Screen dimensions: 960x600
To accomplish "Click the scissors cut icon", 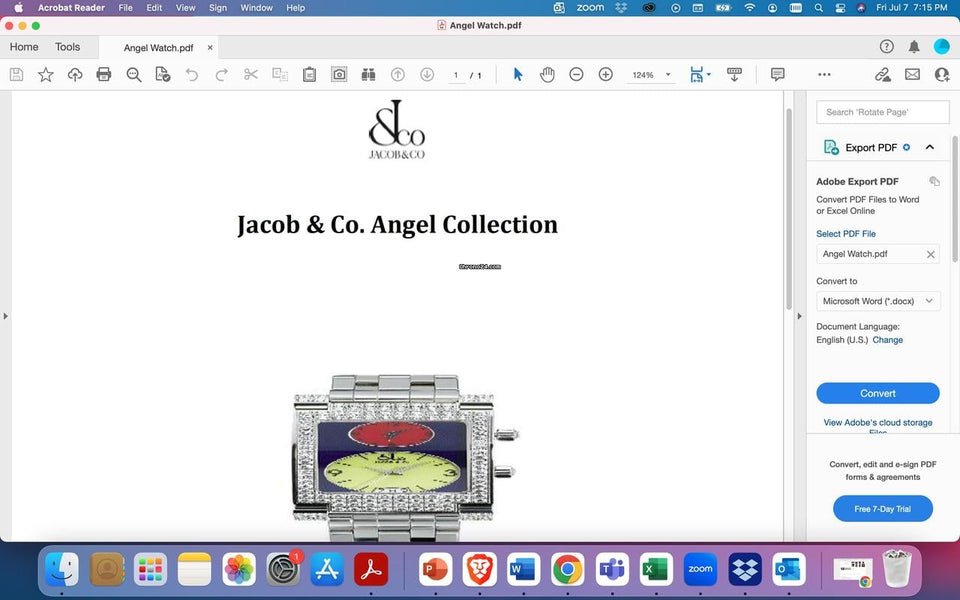I will point(251,75).
